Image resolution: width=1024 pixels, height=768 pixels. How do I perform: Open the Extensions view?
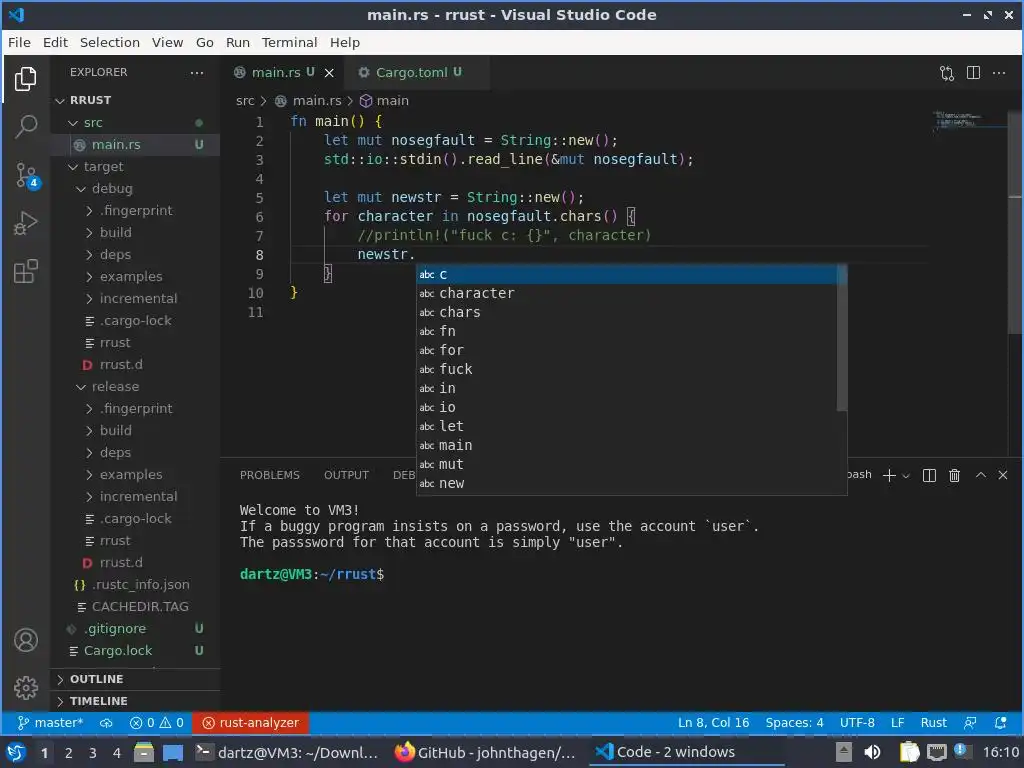click(25, 271)
